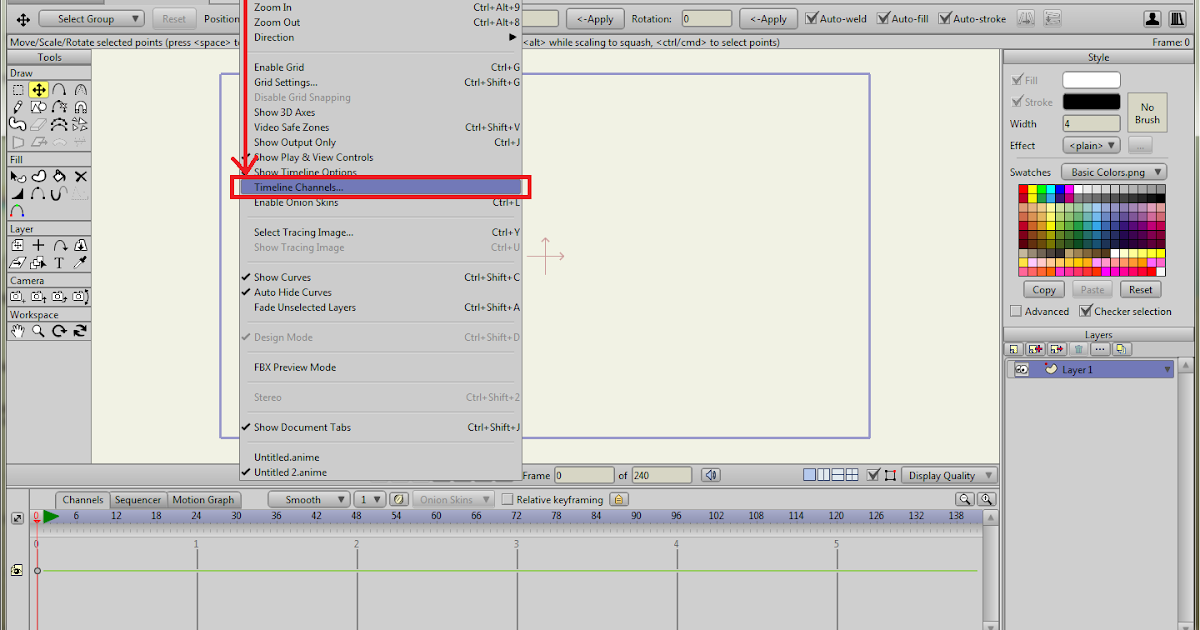The height and width of the screenshot is (630, 1200).
Task: Open the Display Quality dropdown
Action: click(x=949, y=476)
